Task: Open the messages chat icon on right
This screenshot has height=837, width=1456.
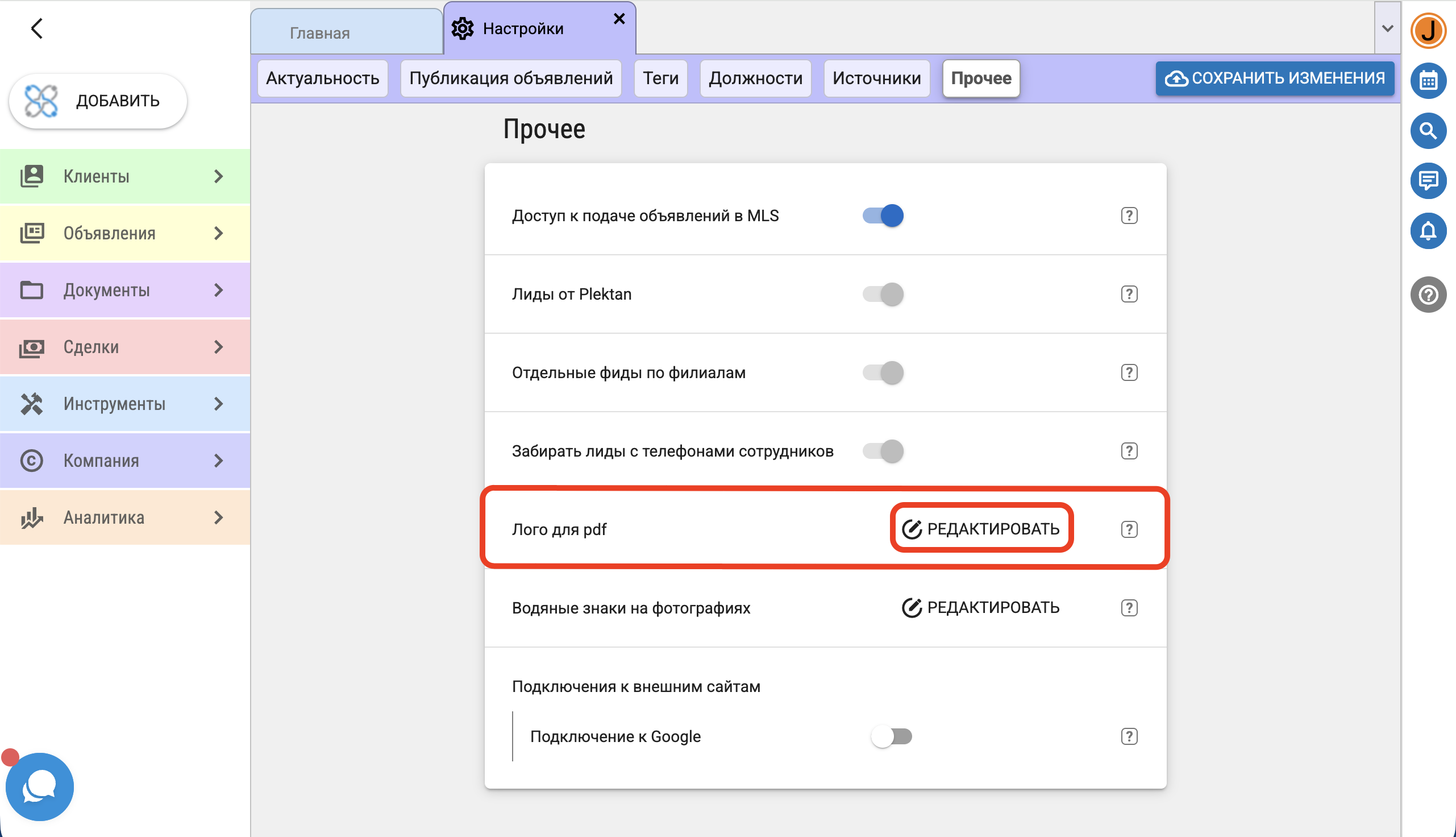Action: coord(1428,180)
